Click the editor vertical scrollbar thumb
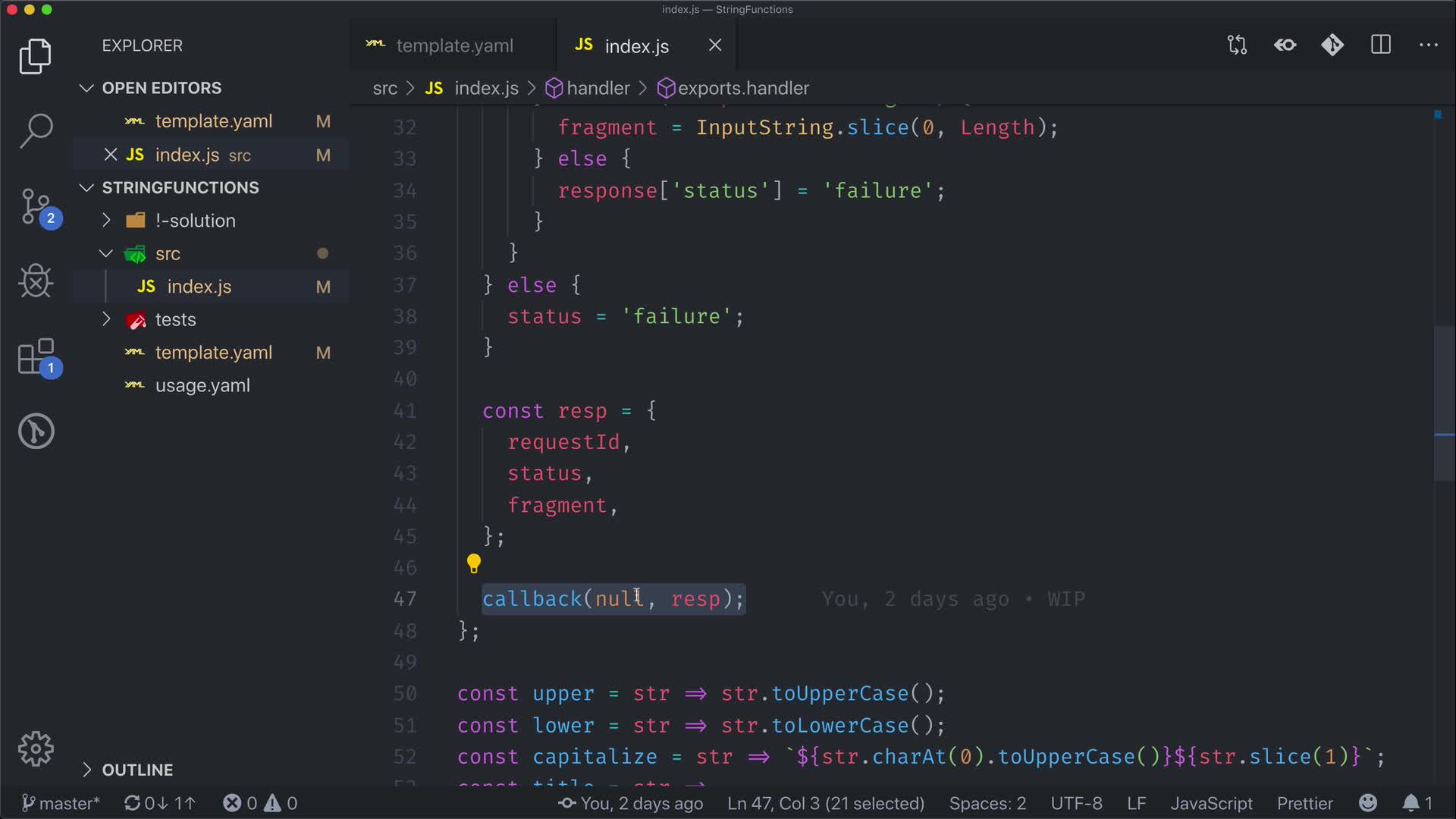The image size is (1456, 819). [1444, 402]
